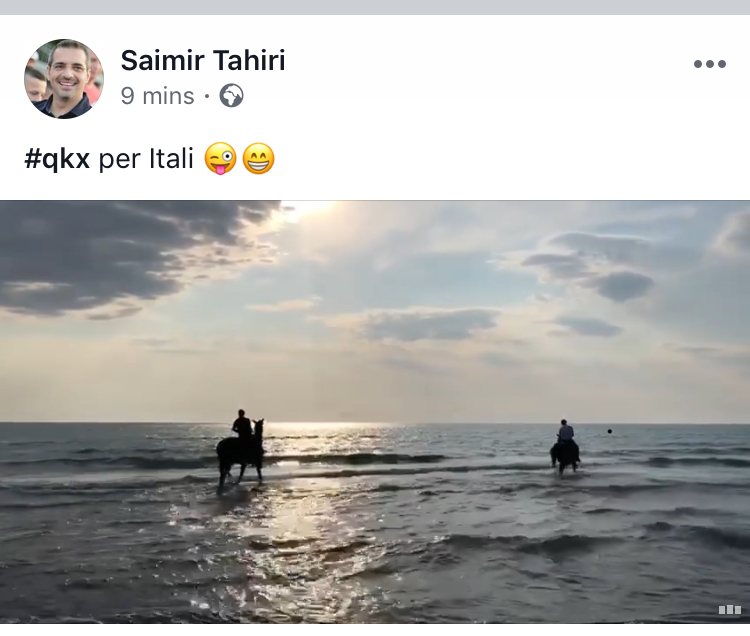
Task: Click the winking tongue-out emoji
Action: tap(220, 158)
